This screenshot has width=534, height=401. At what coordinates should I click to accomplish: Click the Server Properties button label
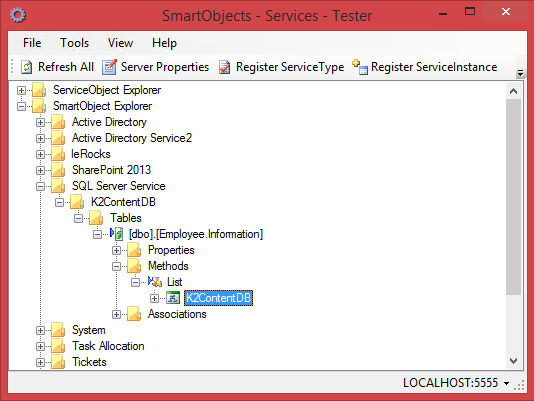(165, 67)
